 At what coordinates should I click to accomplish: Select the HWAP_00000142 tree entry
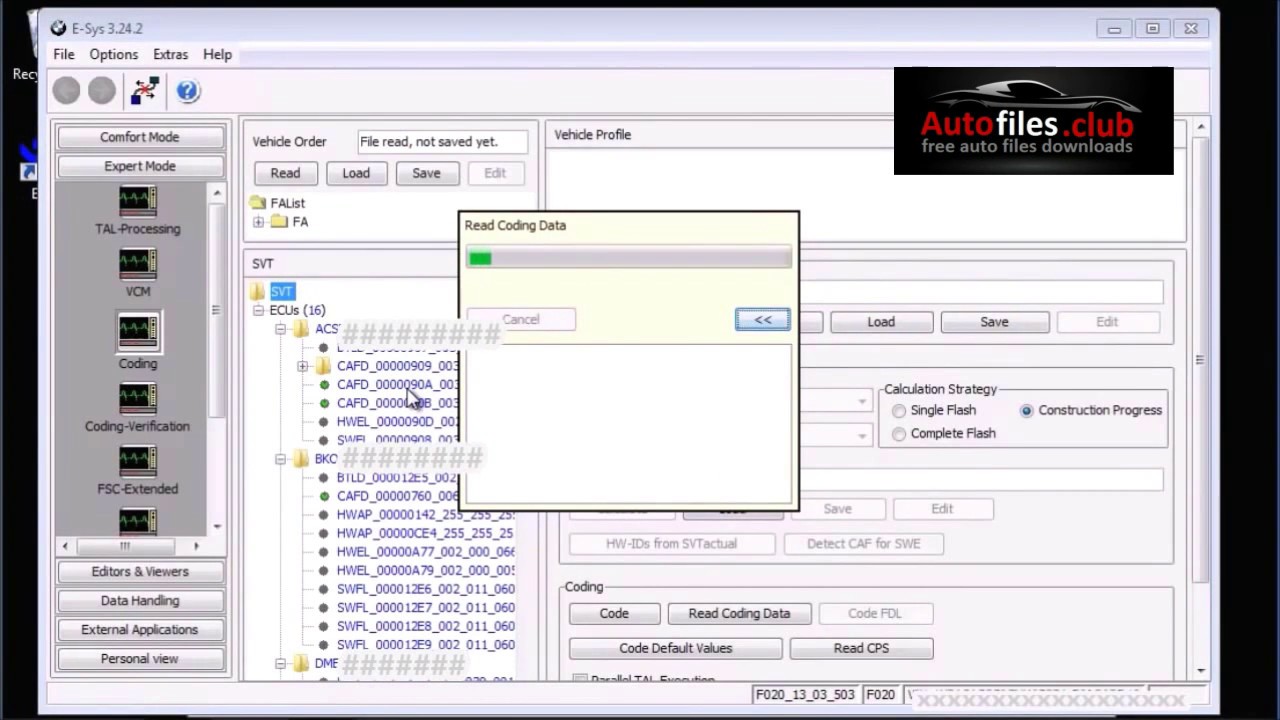[x=425, y=515]
